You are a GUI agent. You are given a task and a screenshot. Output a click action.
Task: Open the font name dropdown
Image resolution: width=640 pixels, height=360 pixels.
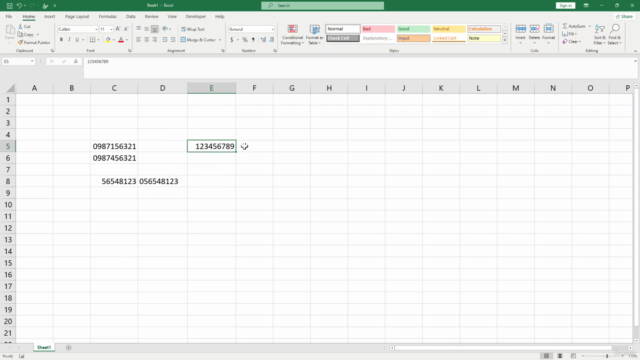(96, 29)
